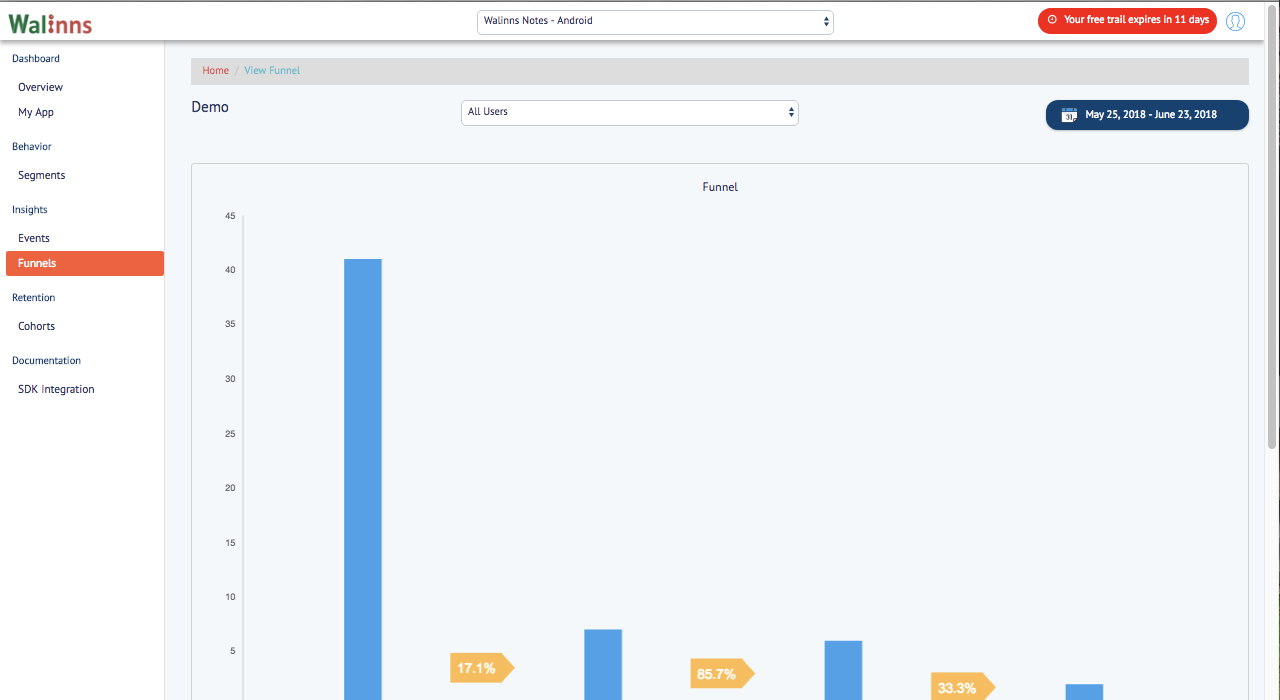Click the calendar icon on date range

pyautogui.click(x=1069, y=115)
